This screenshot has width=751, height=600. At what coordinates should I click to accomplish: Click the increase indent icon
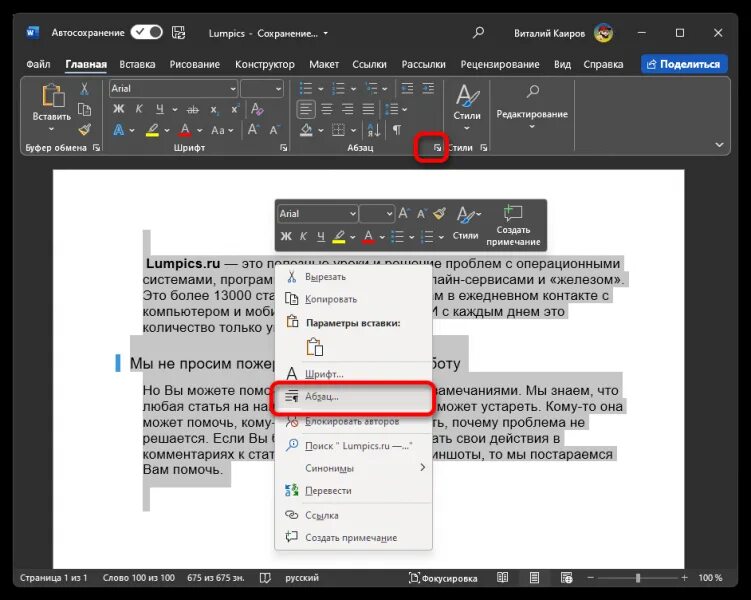point(428,89)
